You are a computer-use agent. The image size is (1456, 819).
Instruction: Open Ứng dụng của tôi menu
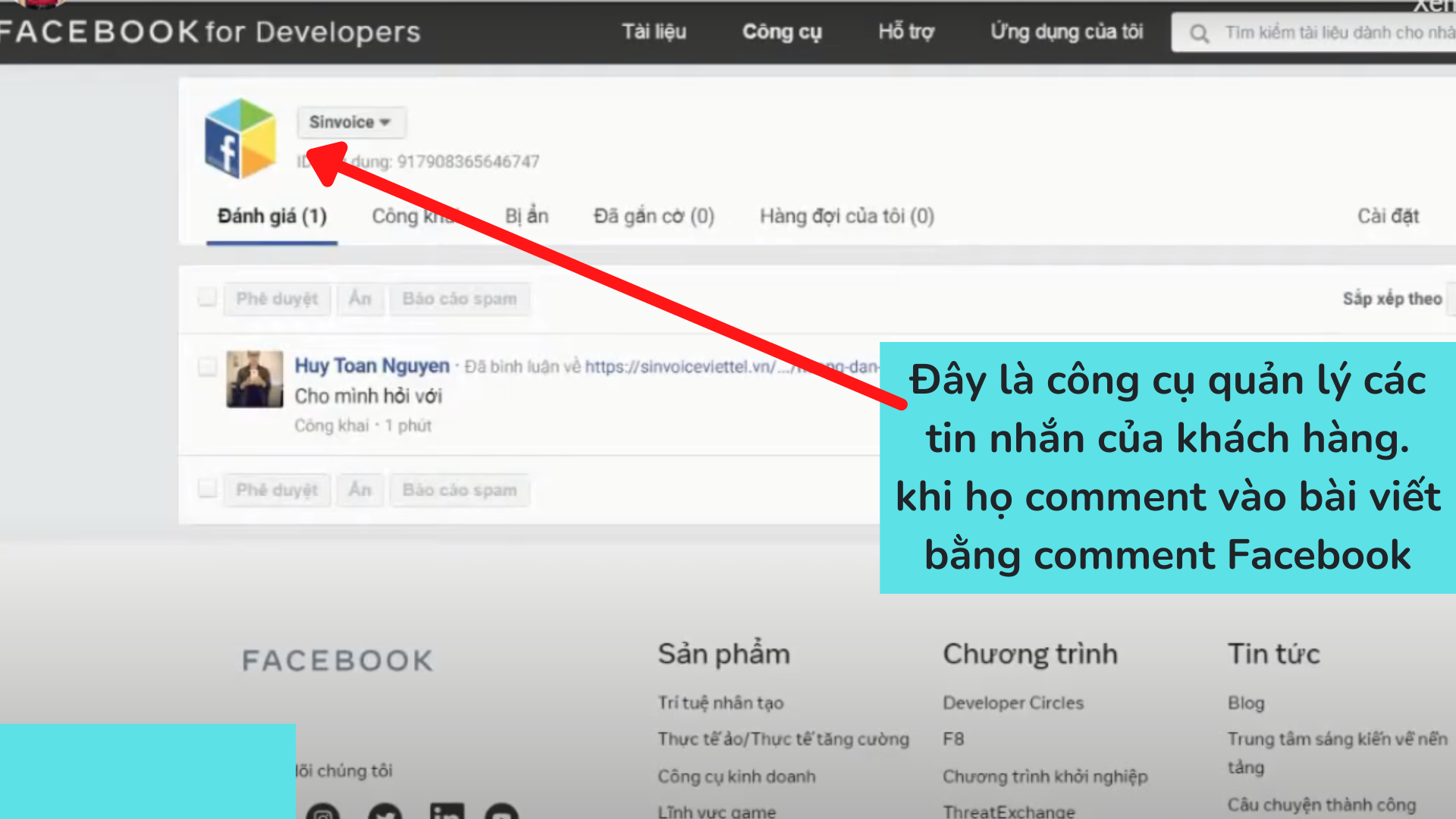1066,32
